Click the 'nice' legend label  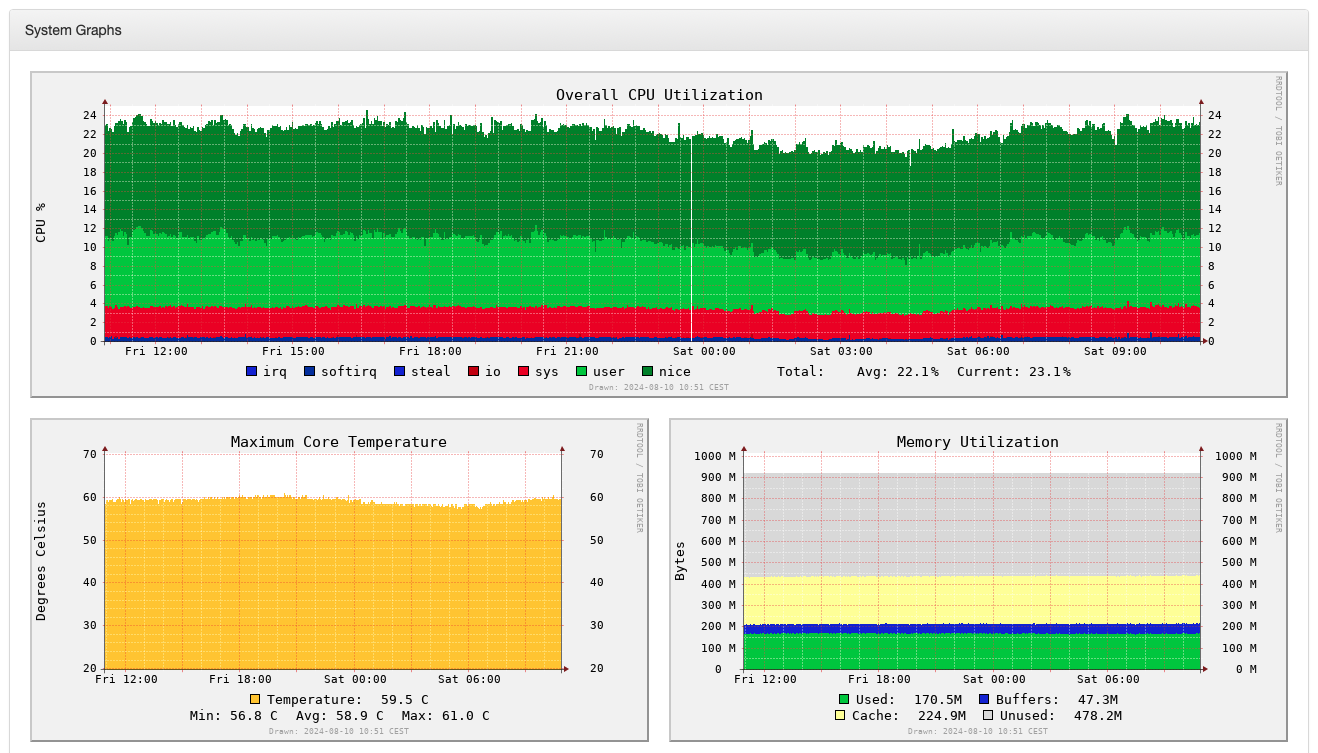(674, 371)
